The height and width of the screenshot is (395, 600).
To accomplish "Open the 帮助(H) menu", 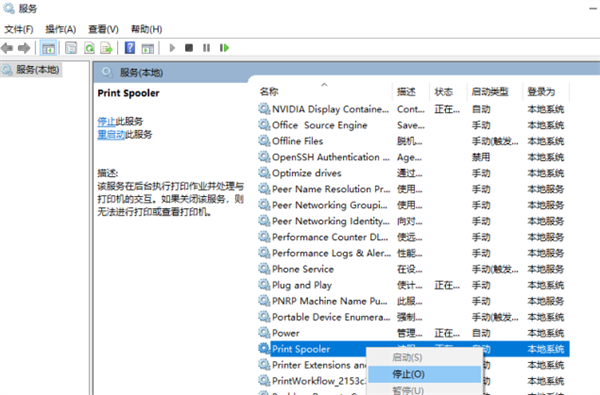I will tap(147, 29).
